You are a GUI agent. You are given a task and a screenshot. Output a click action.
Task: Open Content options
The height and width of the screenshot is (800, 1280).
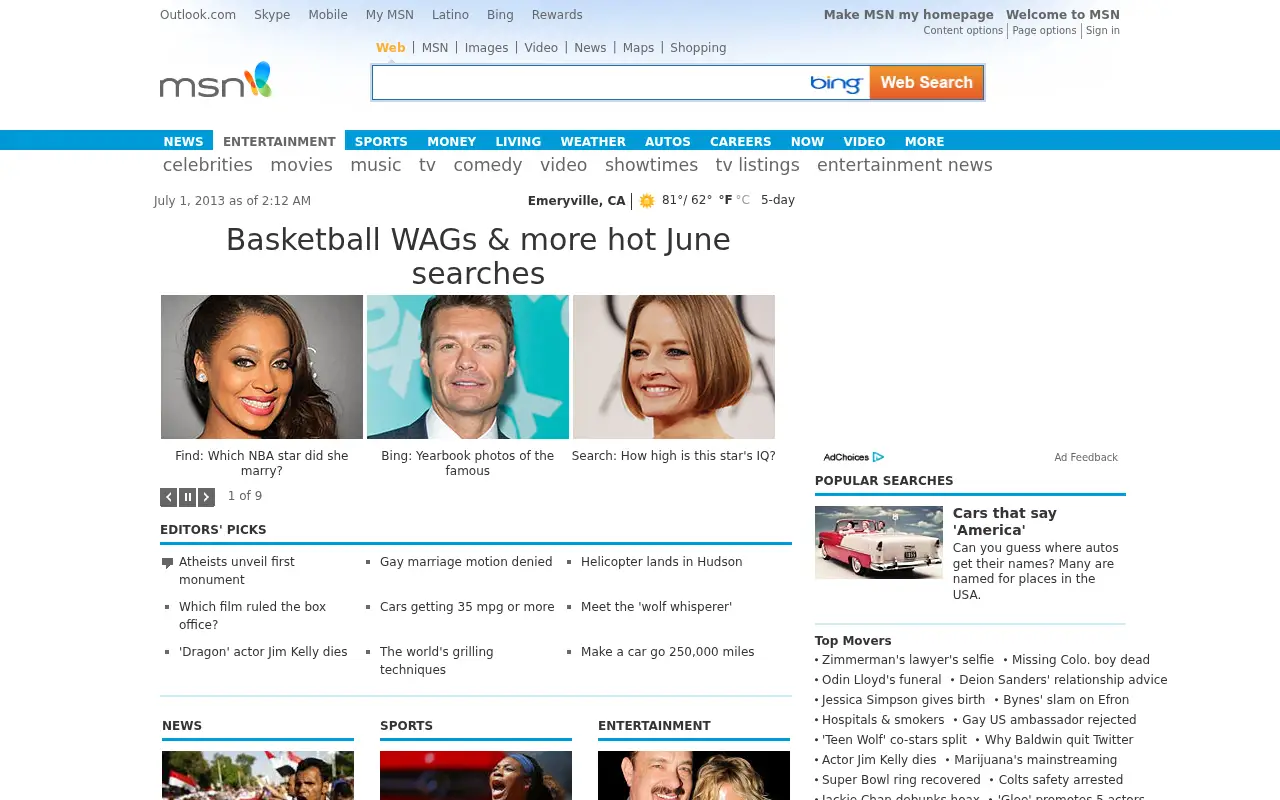tap(963, 31)
